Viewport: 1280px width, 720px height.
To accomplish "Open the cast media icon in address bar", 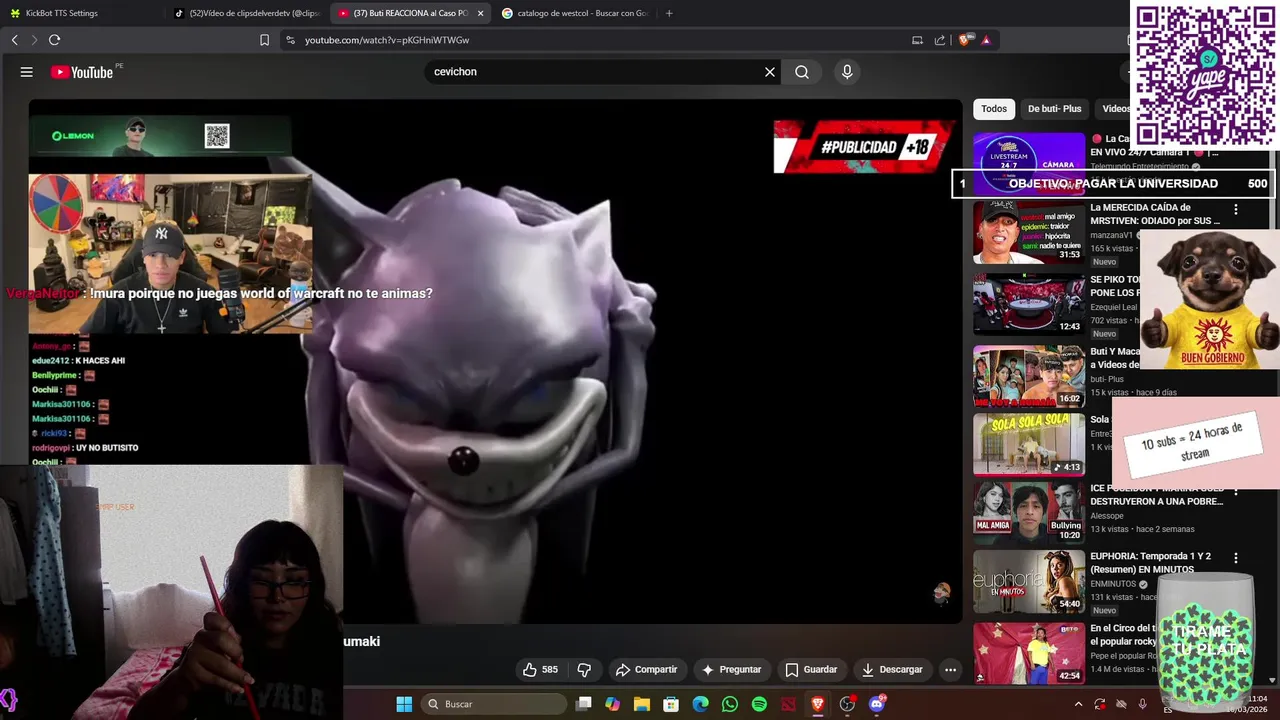I will click(x=917, y=40).
